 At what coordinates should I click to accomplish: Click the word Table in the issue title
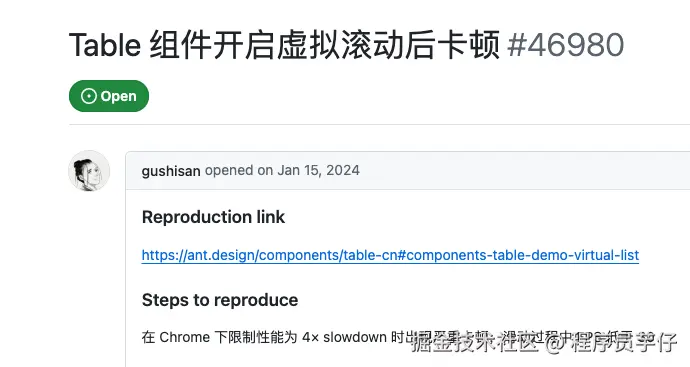click(105, 45)
